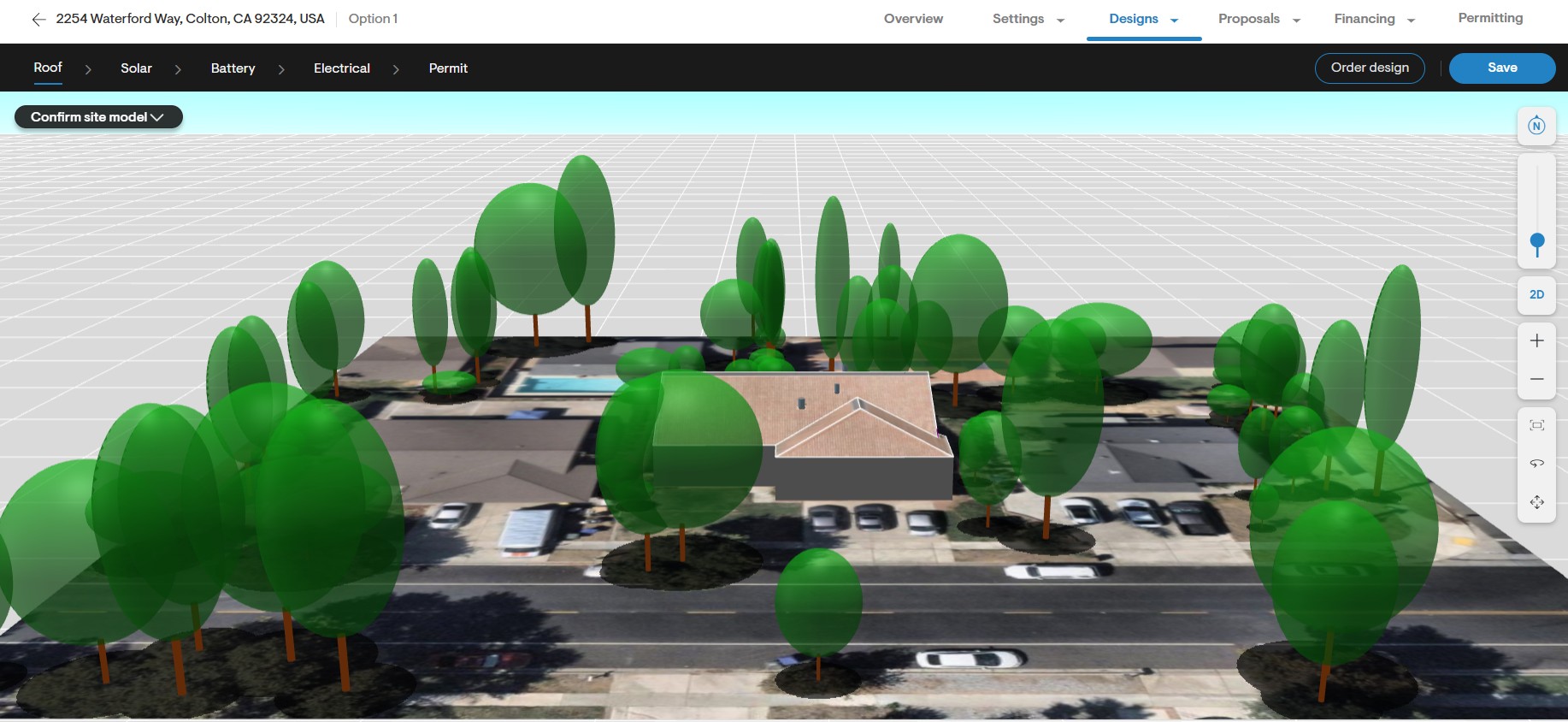
Task: Save the current design
Action: tap(1502, 68)
